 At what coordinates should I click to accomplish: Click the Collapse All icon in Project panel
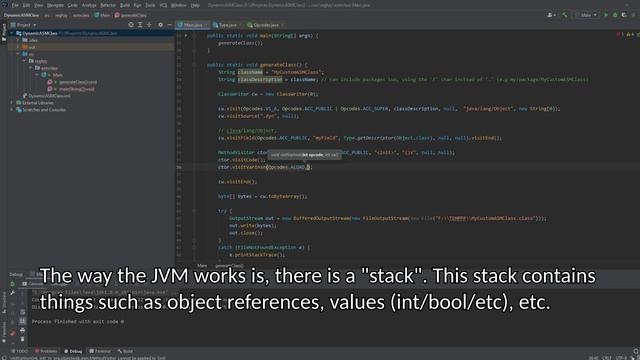click(149, 25)
